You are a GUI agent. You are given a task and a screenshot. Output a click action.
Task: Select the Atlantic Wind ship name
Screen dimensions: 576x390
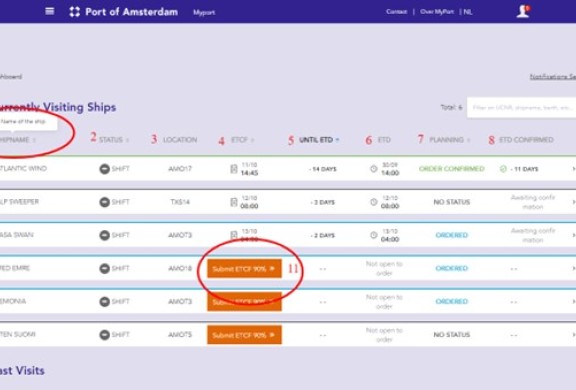(23, 169)
